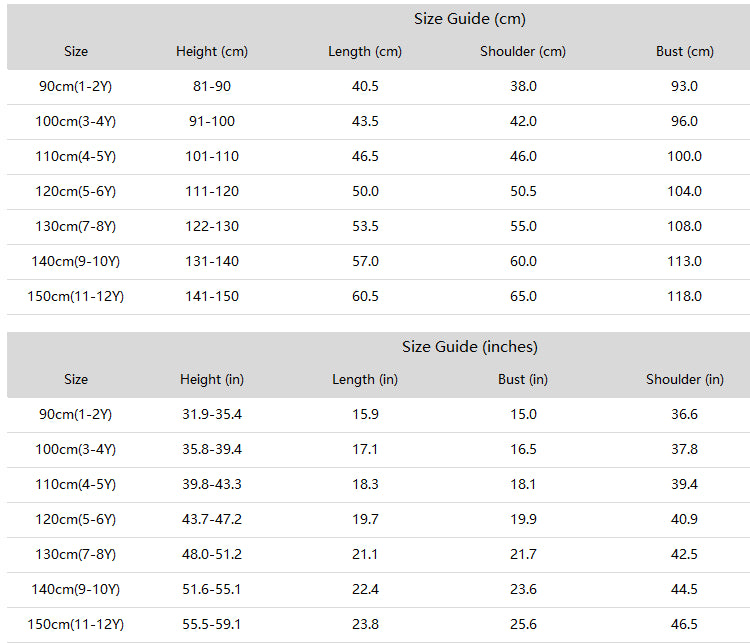Select 100cm(3-4Y) row in inches table
Screen dimensions: 750x643
click(x=378, y=450)
